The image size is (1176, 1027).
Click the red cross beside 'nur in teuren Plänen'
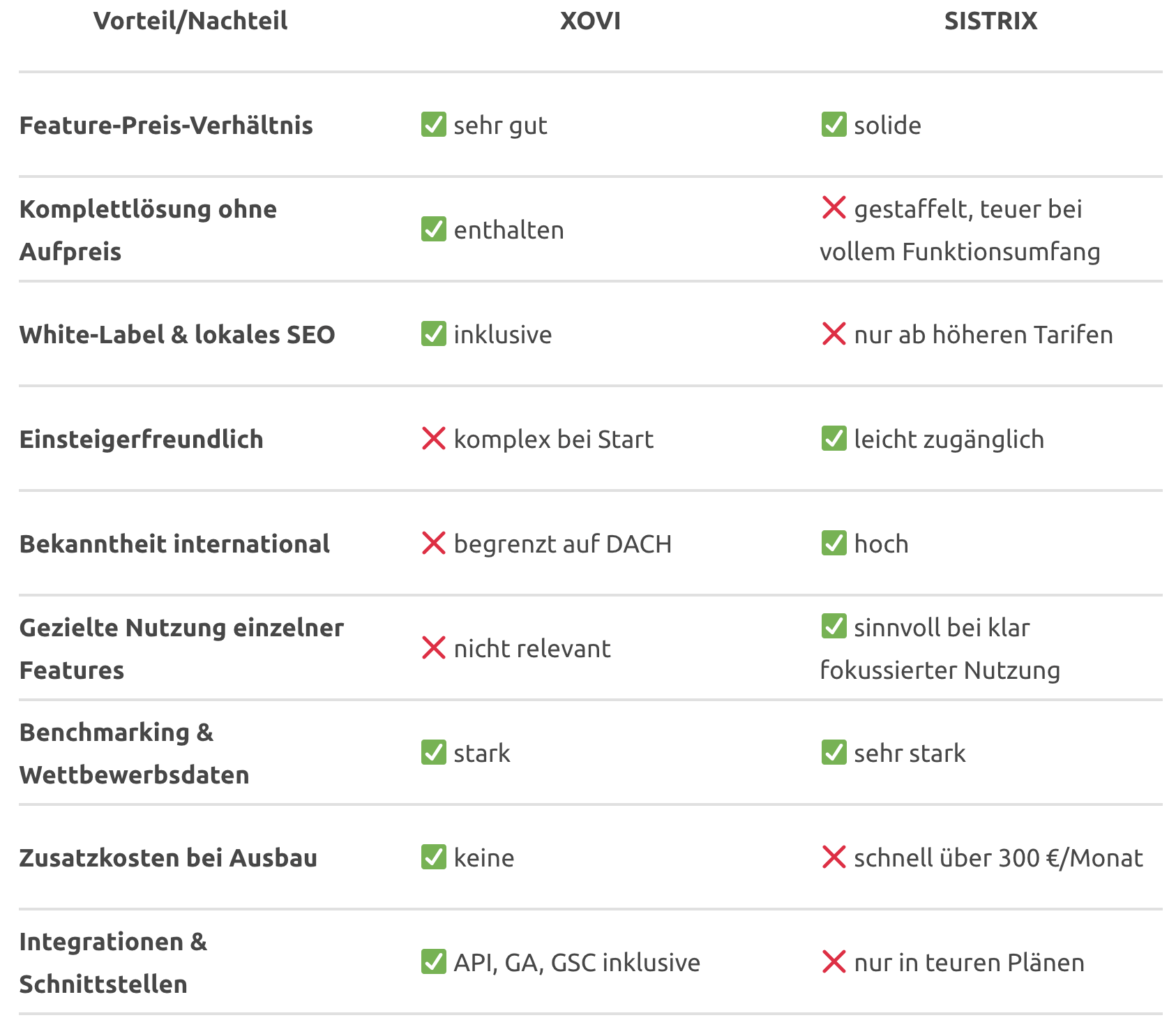pos(834,961)
